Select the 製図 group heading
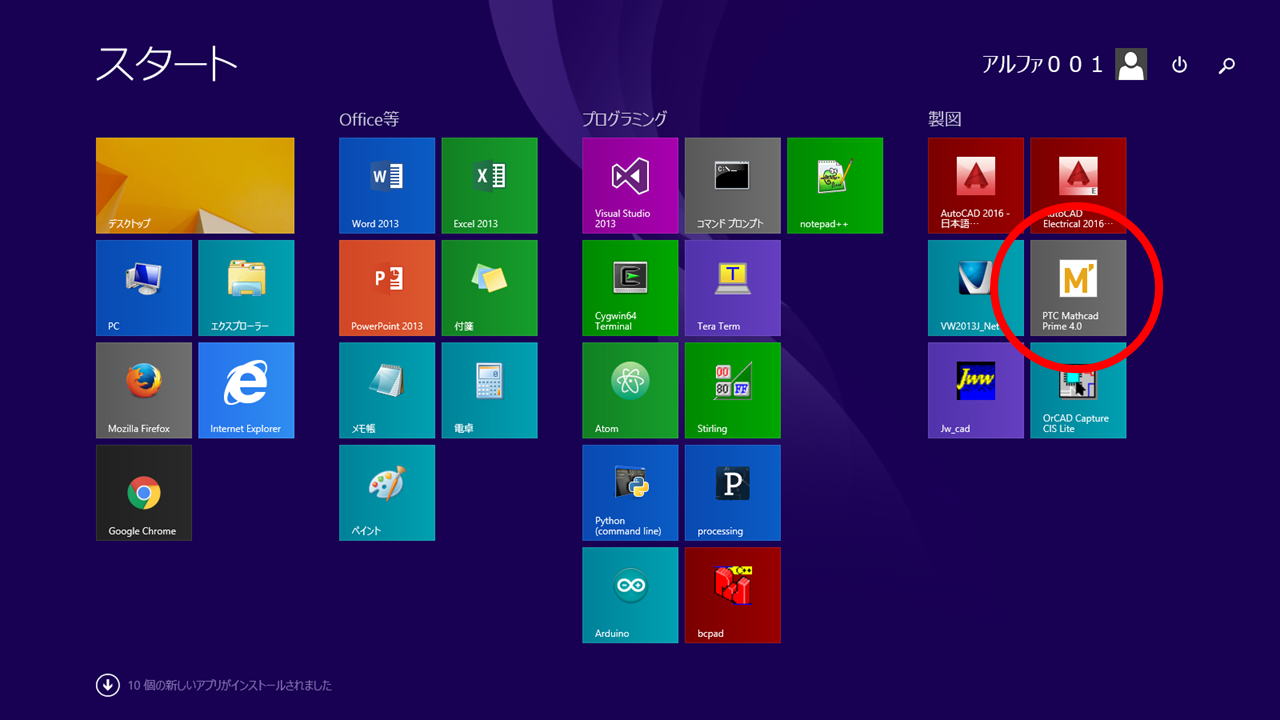Image resolution: width=1280 pixels, height=720 pixels. (945, 119)
